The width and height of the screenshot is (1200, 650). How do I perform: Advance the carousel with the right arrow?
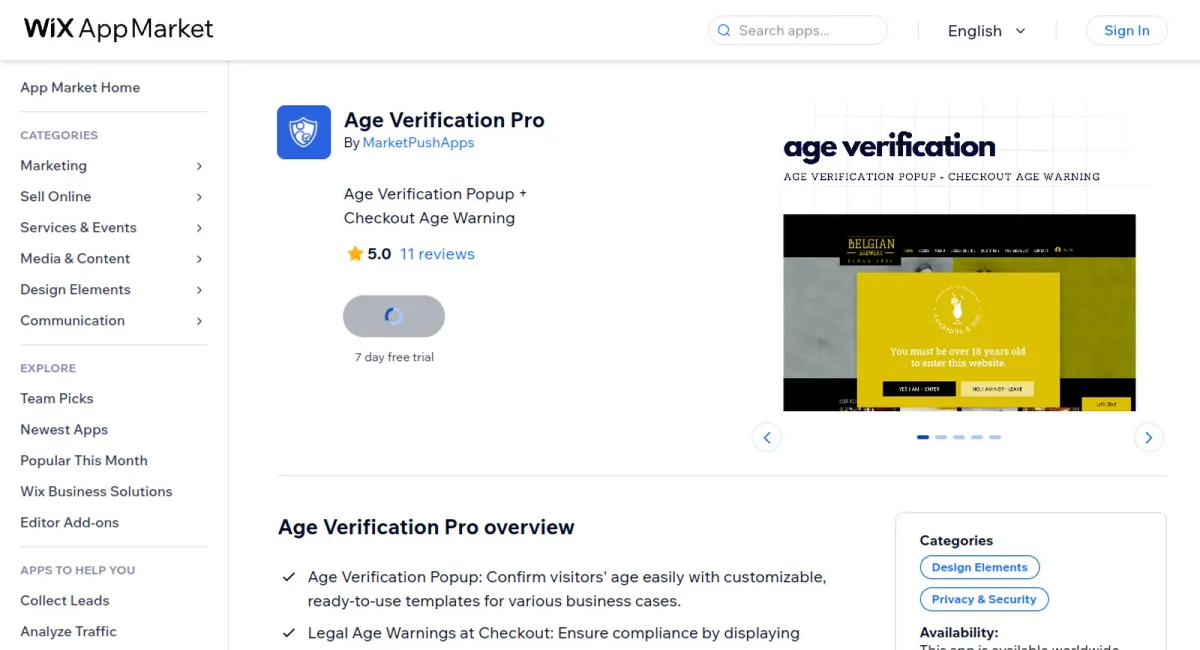pyautogui.click(x=1148, y=437)
